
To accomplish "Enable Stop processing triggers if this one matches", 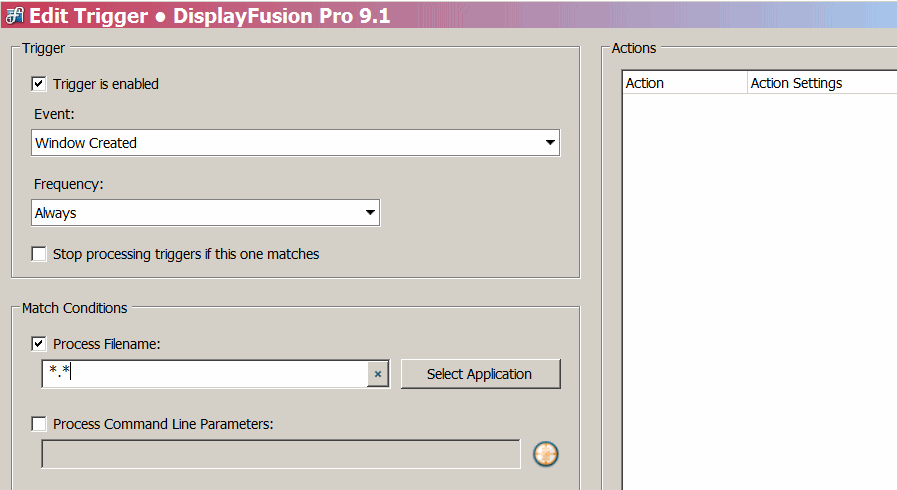I will pyautogui.click(x=39, y=254).
